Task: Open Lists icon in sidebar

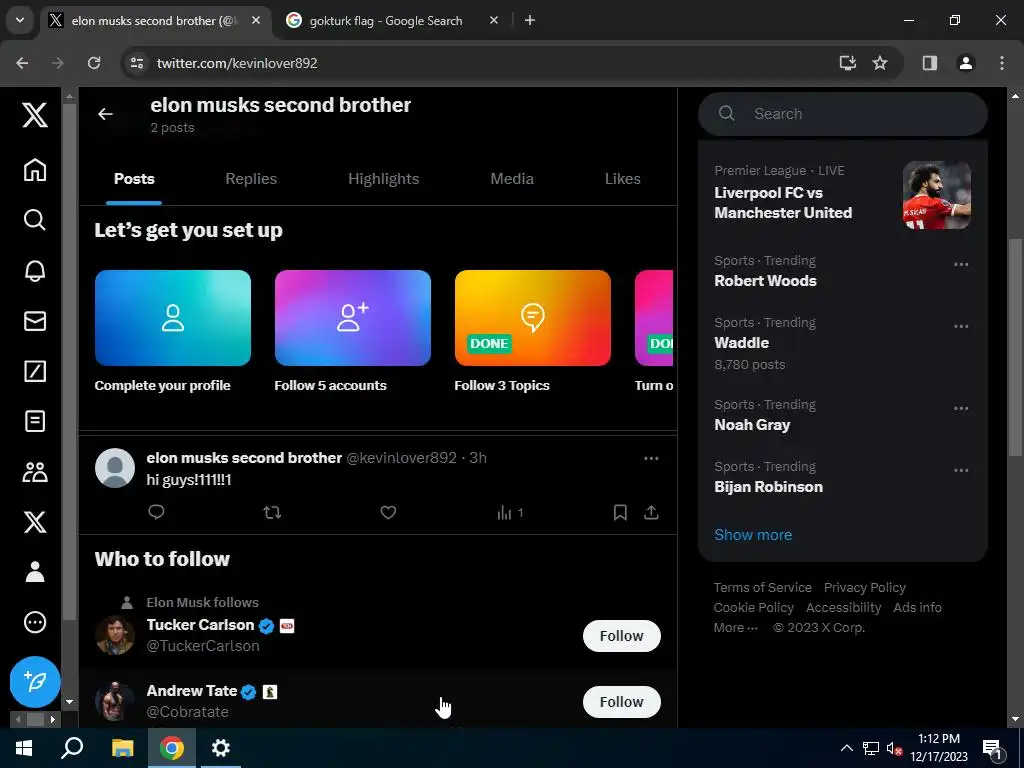Action: 35,421
